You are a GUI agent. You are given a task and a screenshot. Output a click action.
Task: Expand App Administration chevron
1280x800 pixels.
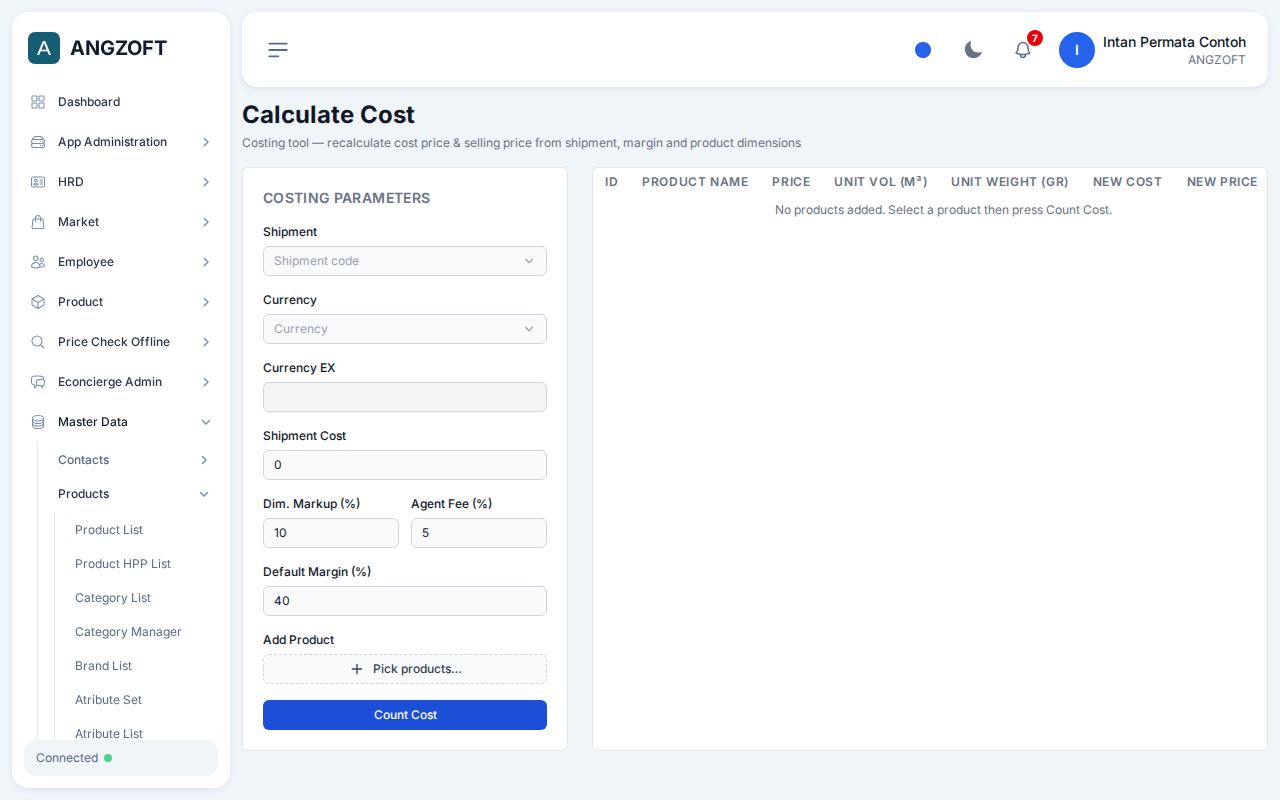pyautogui.click(x=206, y=142)
